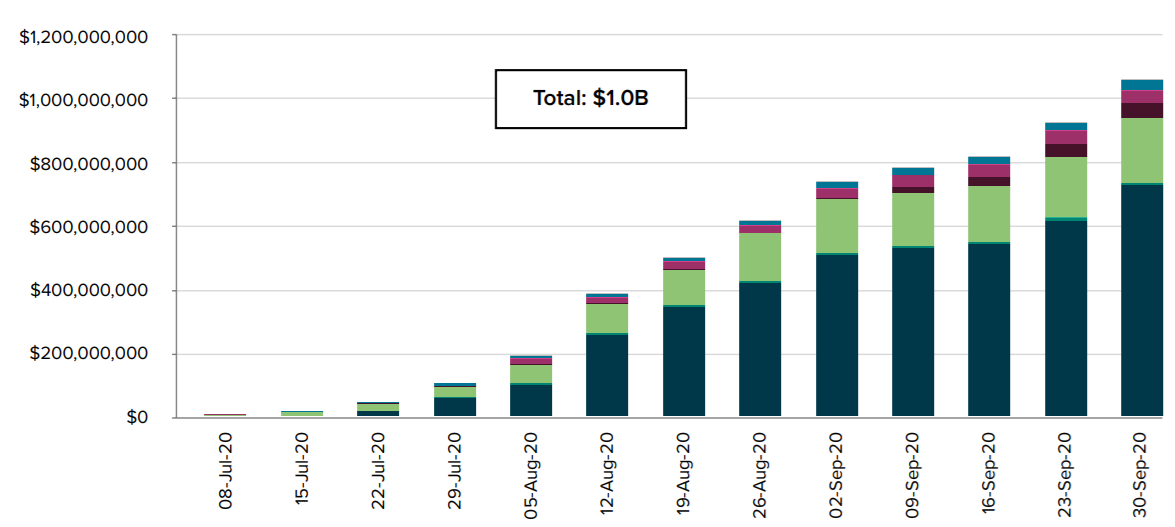
Task: Select dark navy segment of 09-Sep-20 bar
Action: coord(913,332)
